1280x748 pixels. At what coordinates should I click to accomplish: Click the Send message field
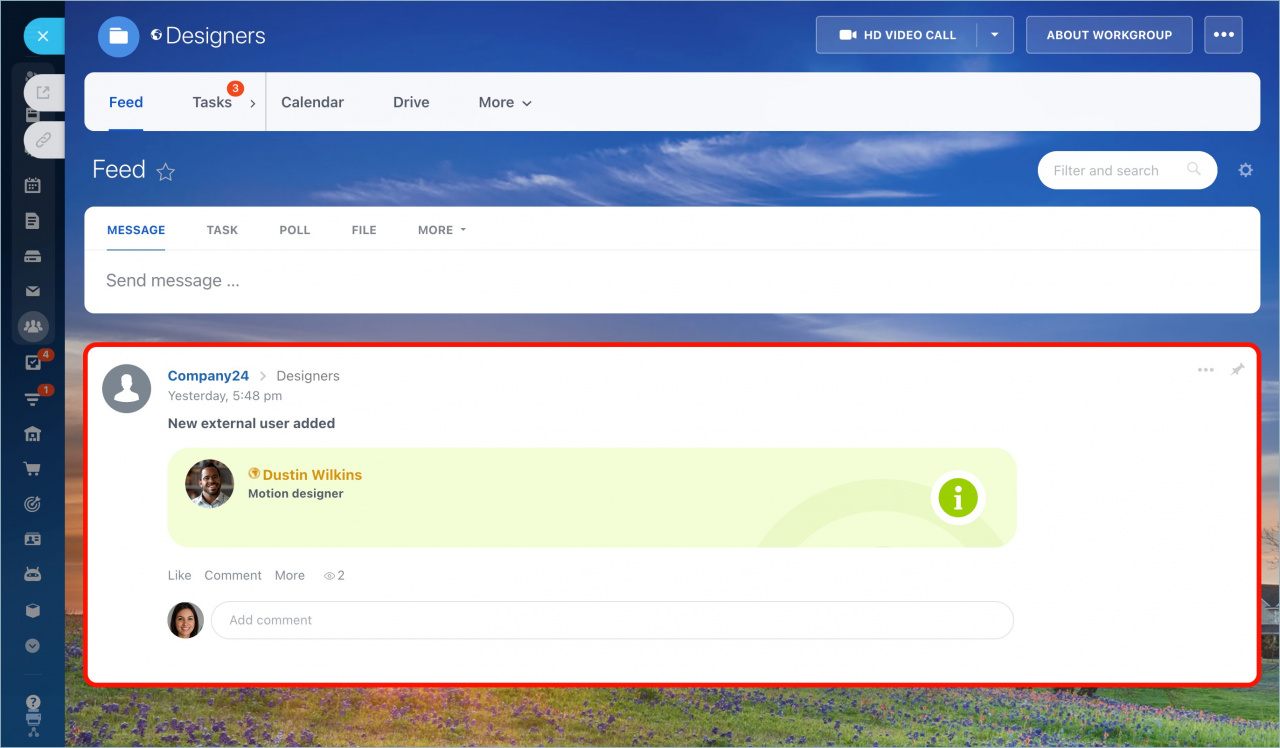point(672,281)
